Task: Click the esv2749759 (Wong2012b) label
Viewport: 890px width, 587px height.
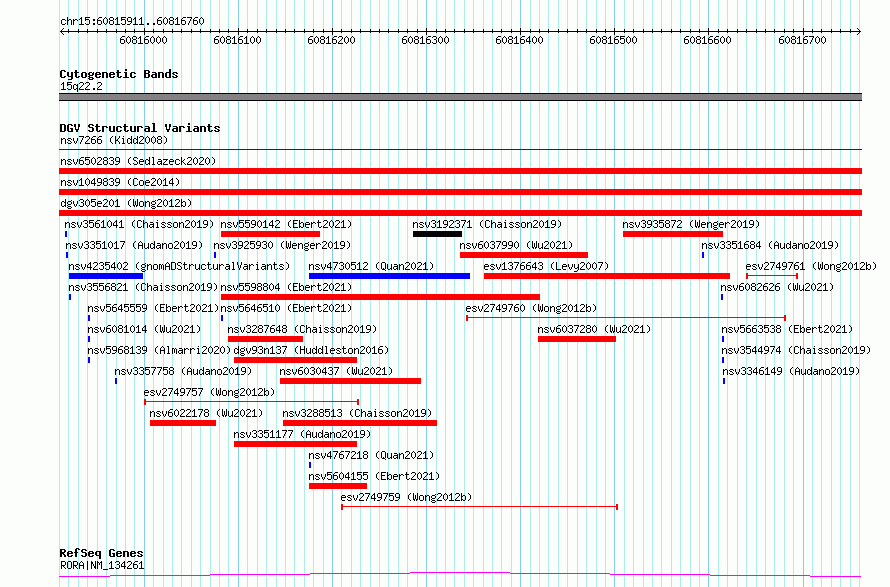Action: [406, 497]
